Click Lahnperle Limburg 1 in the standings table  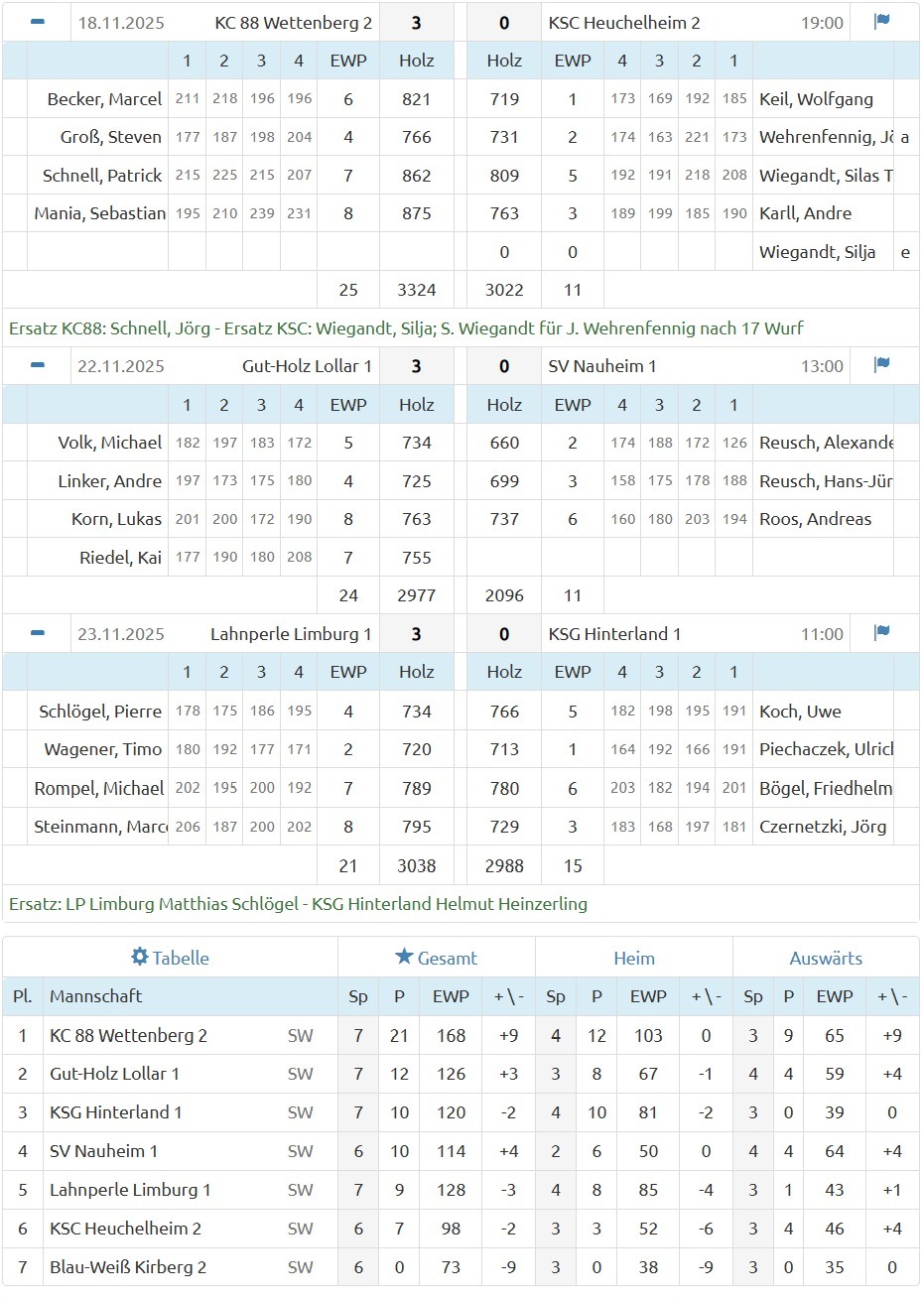(x=130, y=1190)
